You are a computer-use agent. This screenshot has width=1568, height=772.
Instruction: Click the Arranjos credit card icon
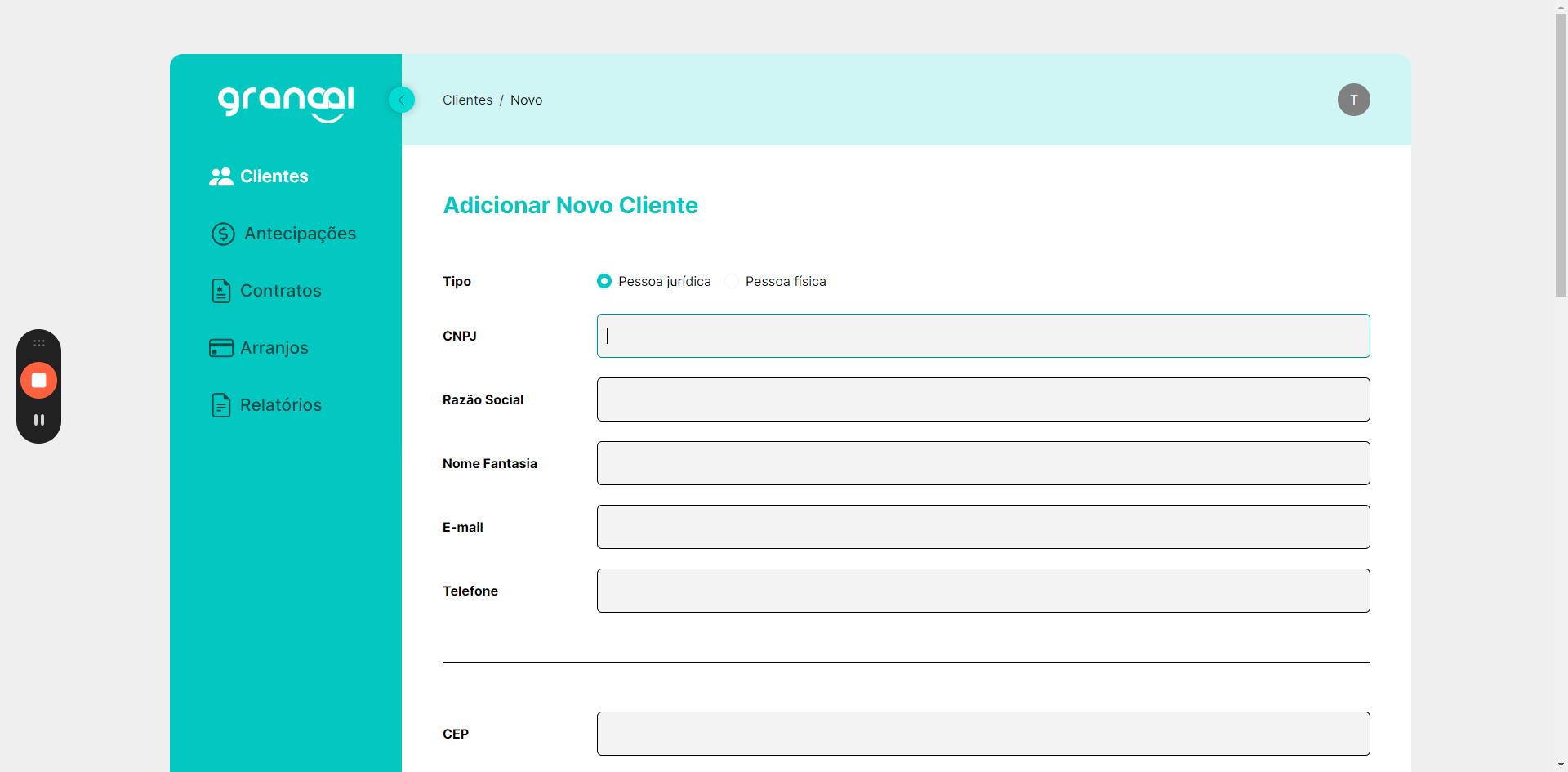(x=220, y=348)
